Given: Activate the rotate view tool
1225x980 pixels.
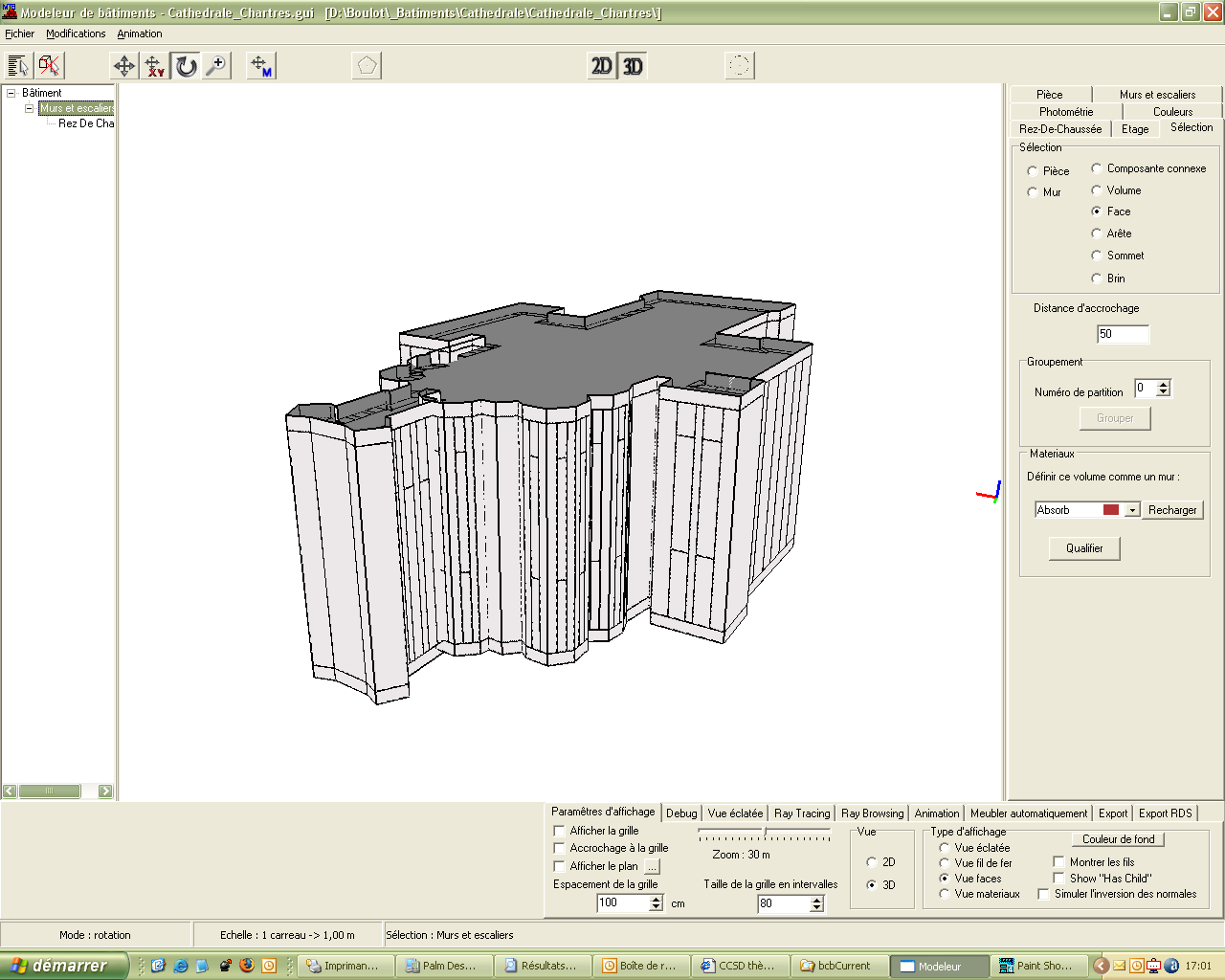Looking at the screenshot, I should [x=187, y=66].
